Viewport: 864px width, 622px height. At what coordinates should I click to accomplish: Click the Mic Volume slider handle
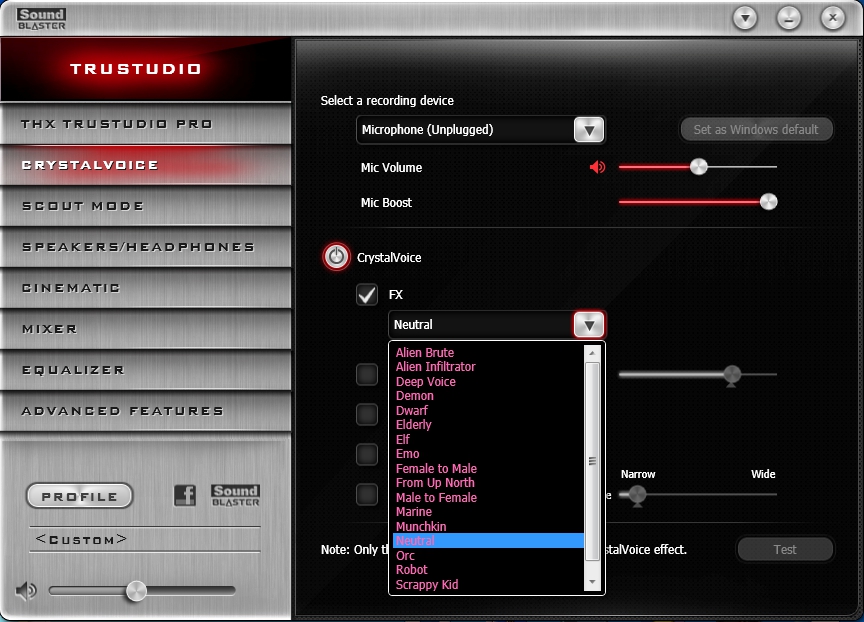tap(698, 166)
